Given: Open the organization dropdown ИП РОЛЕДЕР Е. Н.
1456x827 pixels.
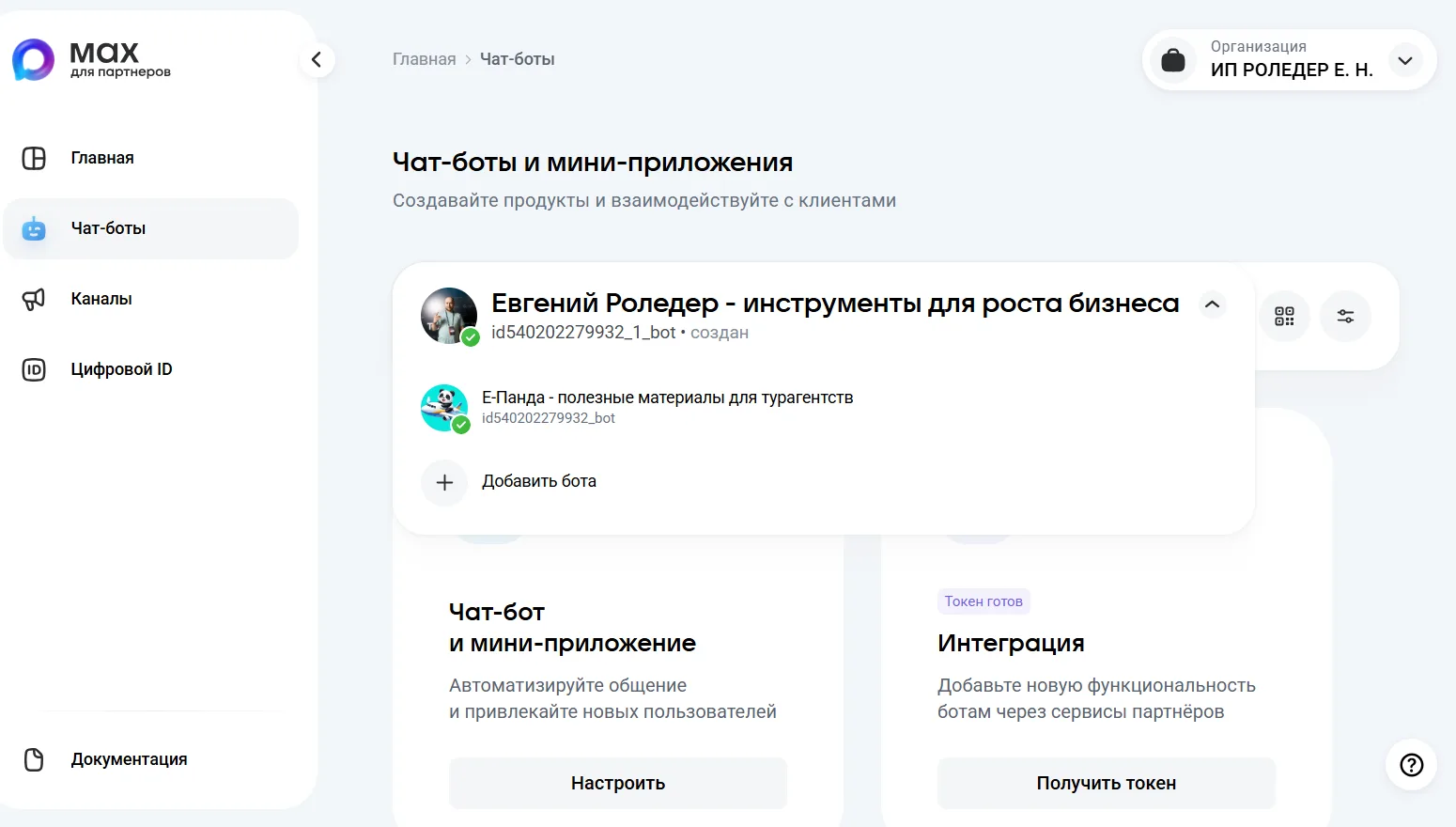Looking at the screenshot, I should click(1289, 60).
